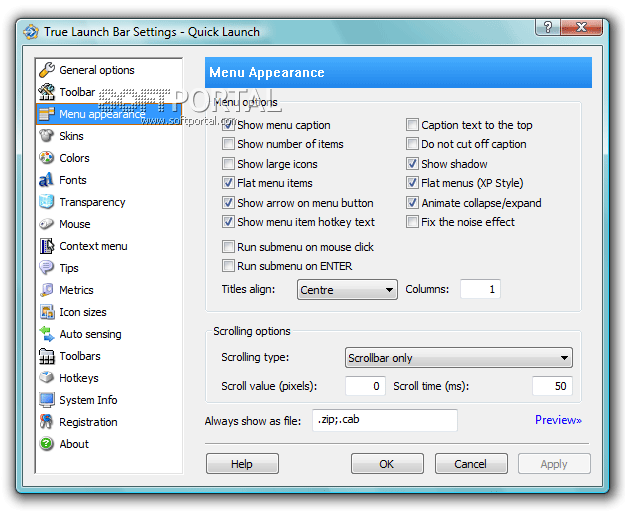The height and width of the screenshot is (512, 625).
Task: Click the Scroll time ms field
Action: click(x=552, y=386)
